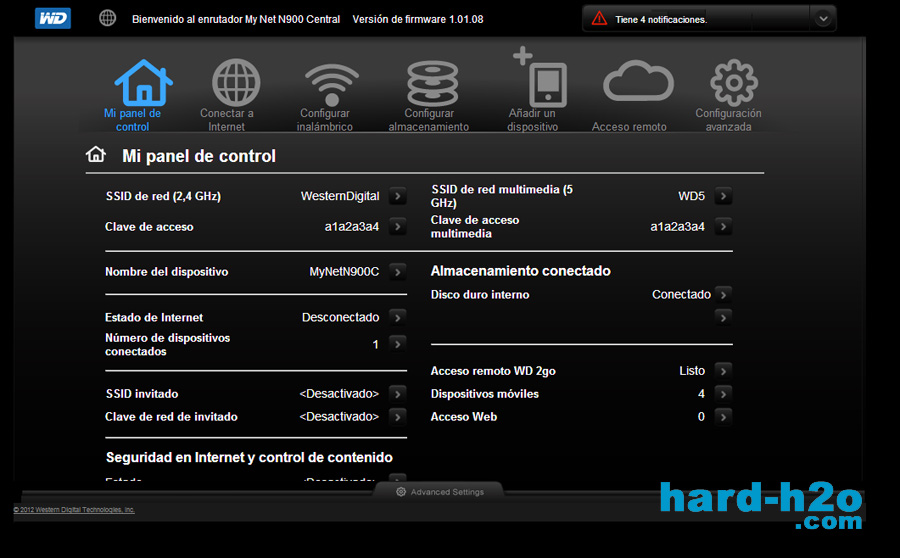Open Acceso remoto cloud icon
The height and width of the screenshot is (558, 900).
(x=638, y=81)
